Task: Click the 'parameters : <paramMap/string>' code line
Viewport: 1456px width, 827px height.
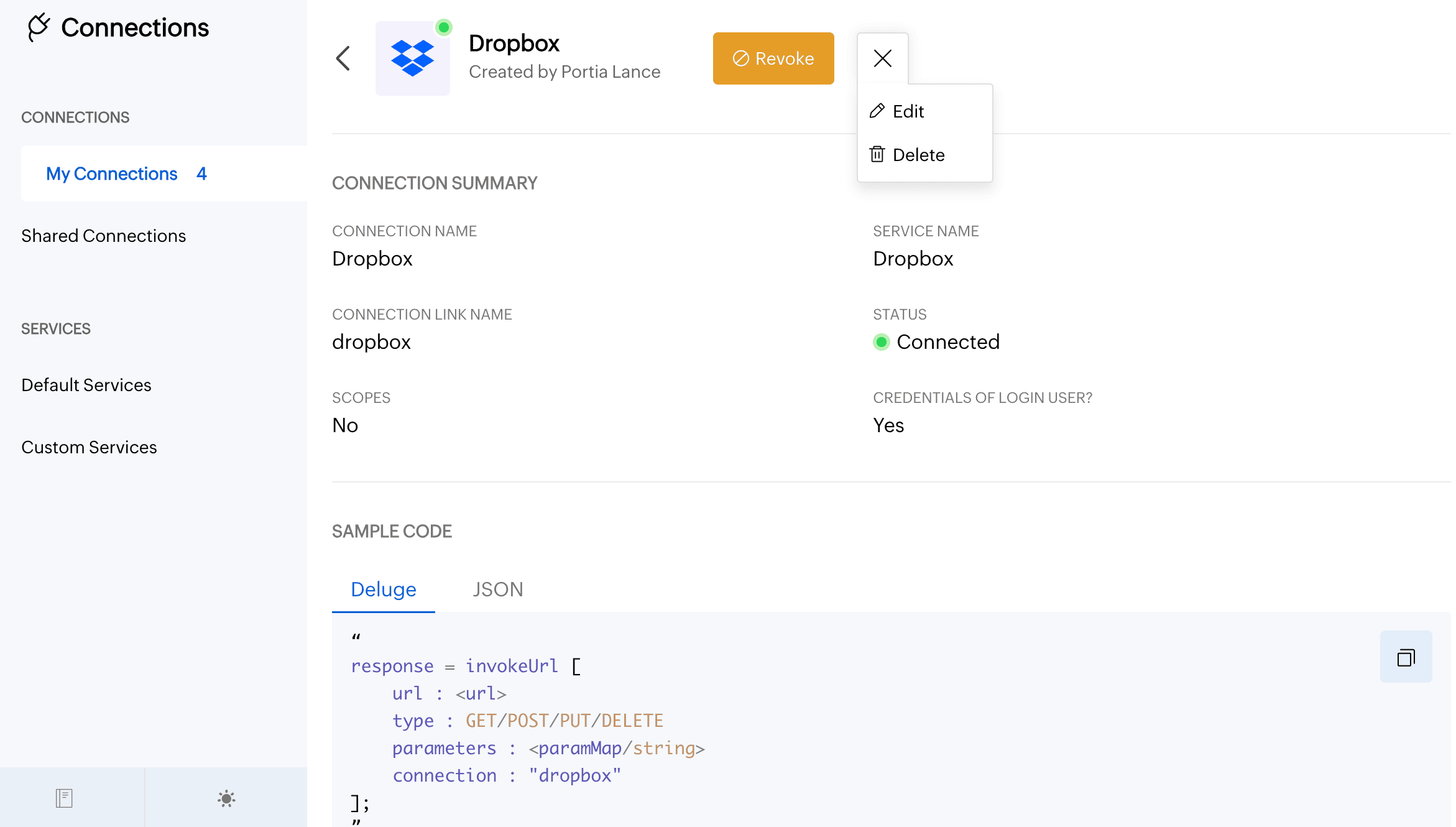Action: pyautogui.click(x=548, y=748)
